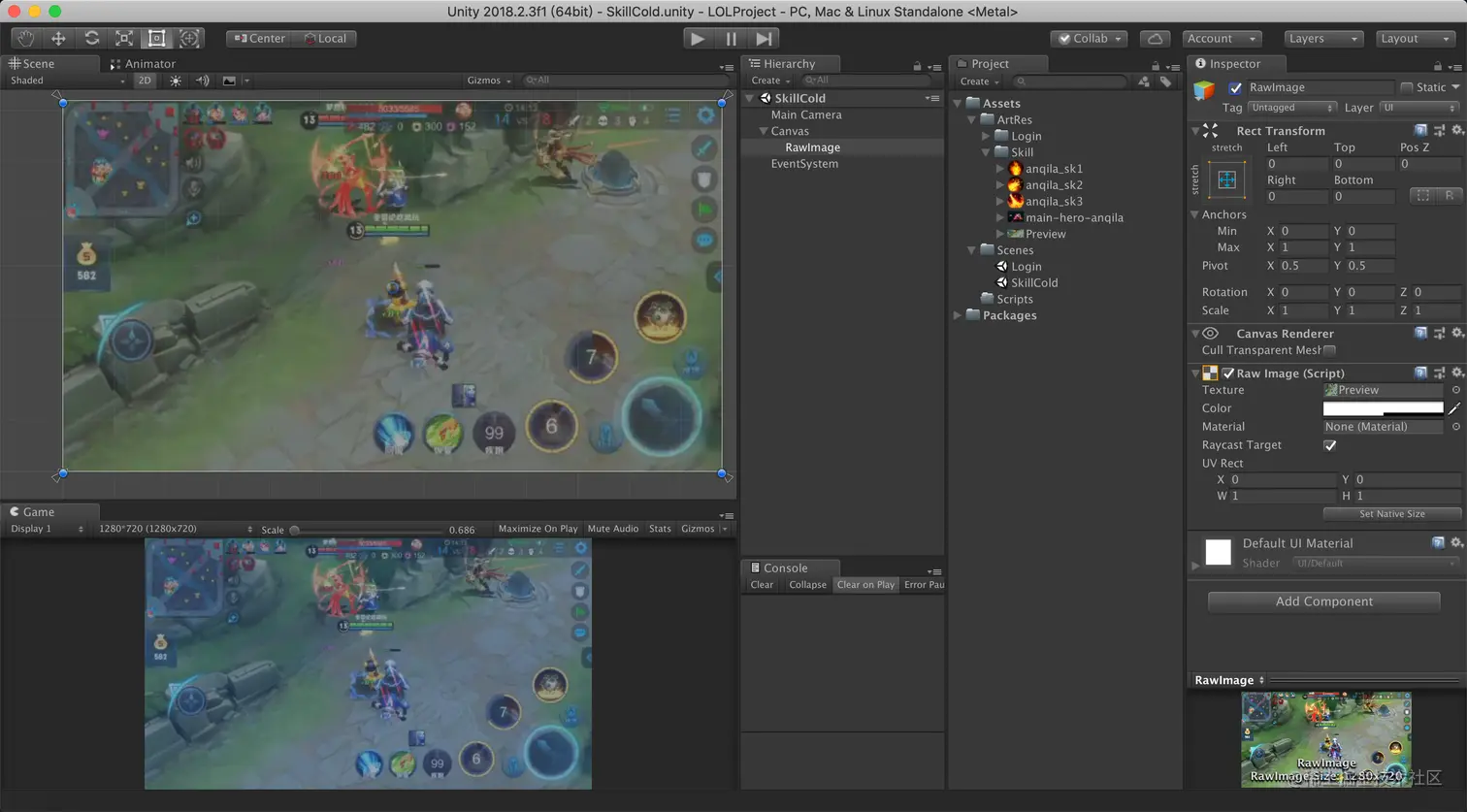Open the Layer UI dropdown
This screenshot has width=1467, height=812.
pos(1419,108)
